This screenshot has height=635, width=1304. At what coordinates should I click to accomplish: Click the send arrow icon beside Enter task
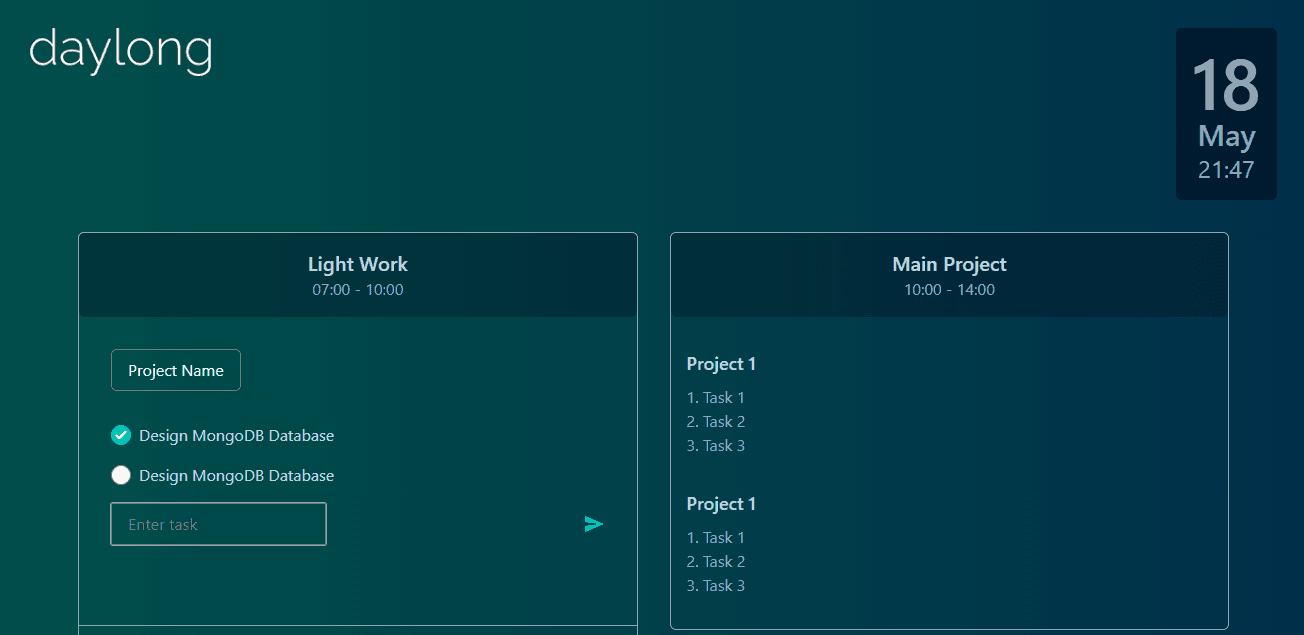pyautogui.click(x=594, y=524)
